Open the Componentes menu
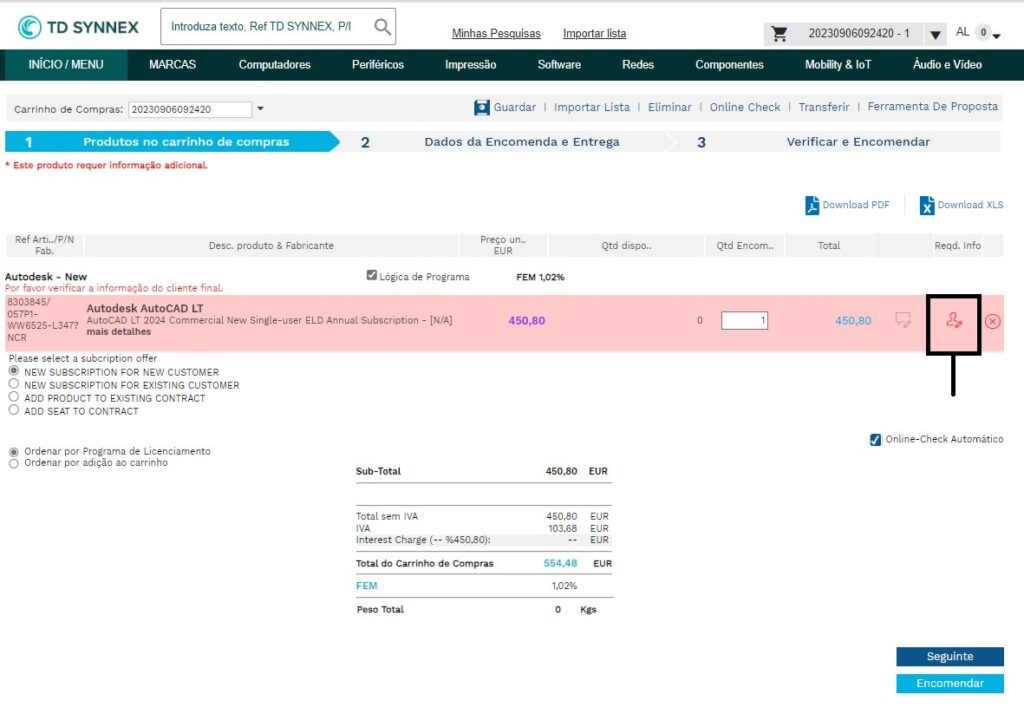 729,65
